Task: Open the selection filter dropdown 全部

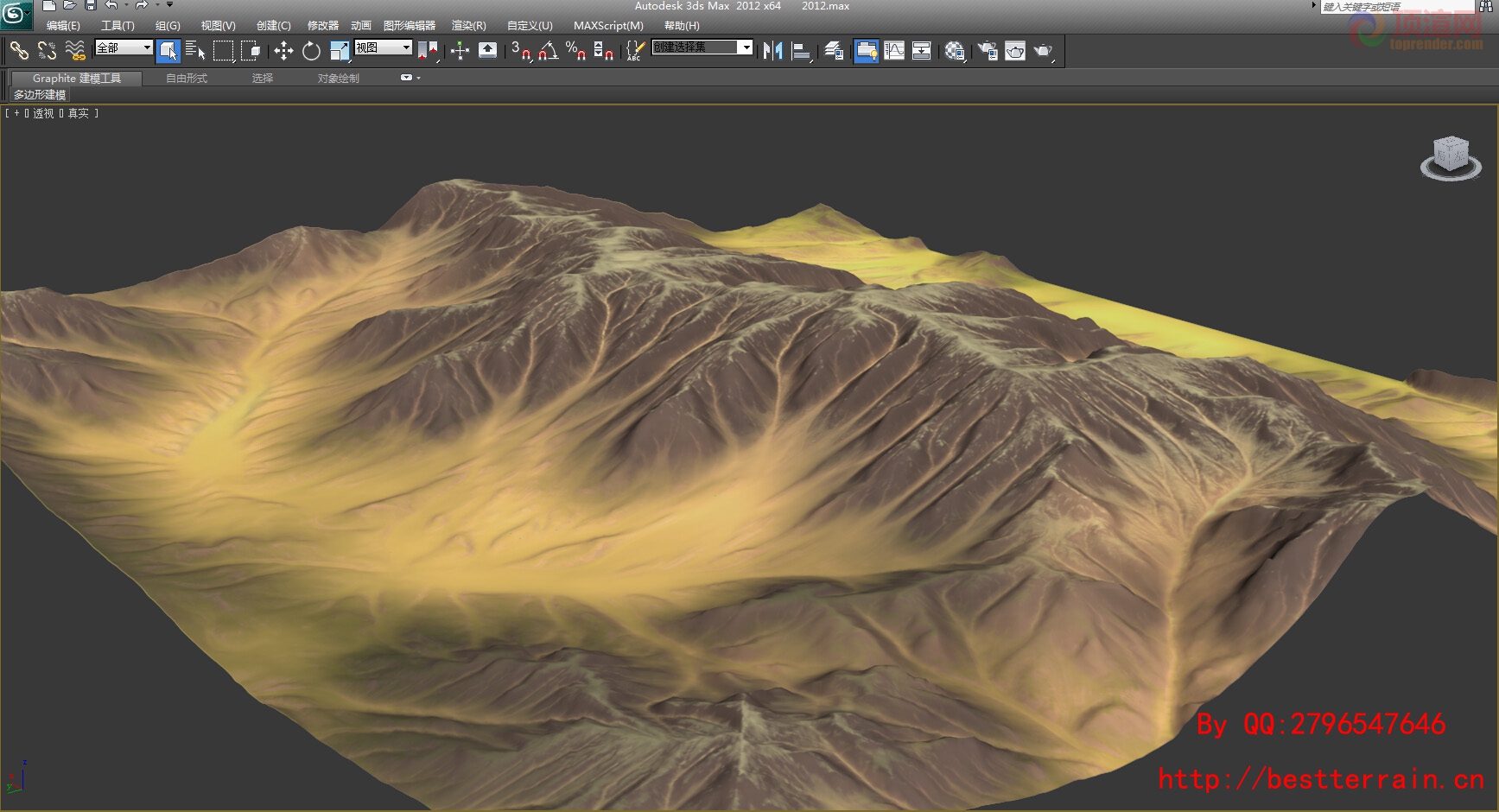Action: (124, 48)
